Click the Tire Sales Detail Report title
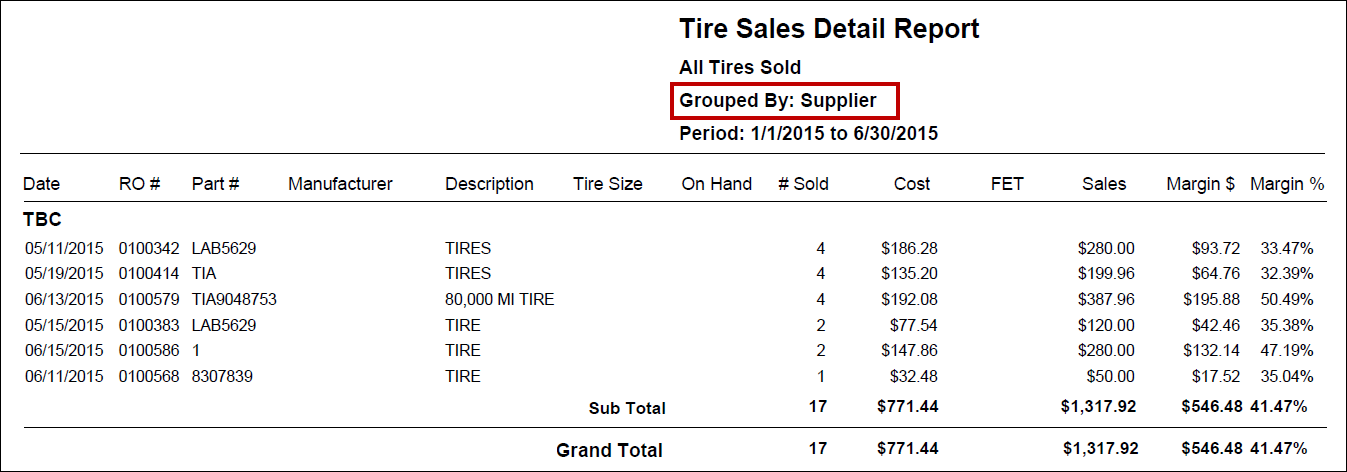Viewport: 1347px width, 472px height. 829,29
